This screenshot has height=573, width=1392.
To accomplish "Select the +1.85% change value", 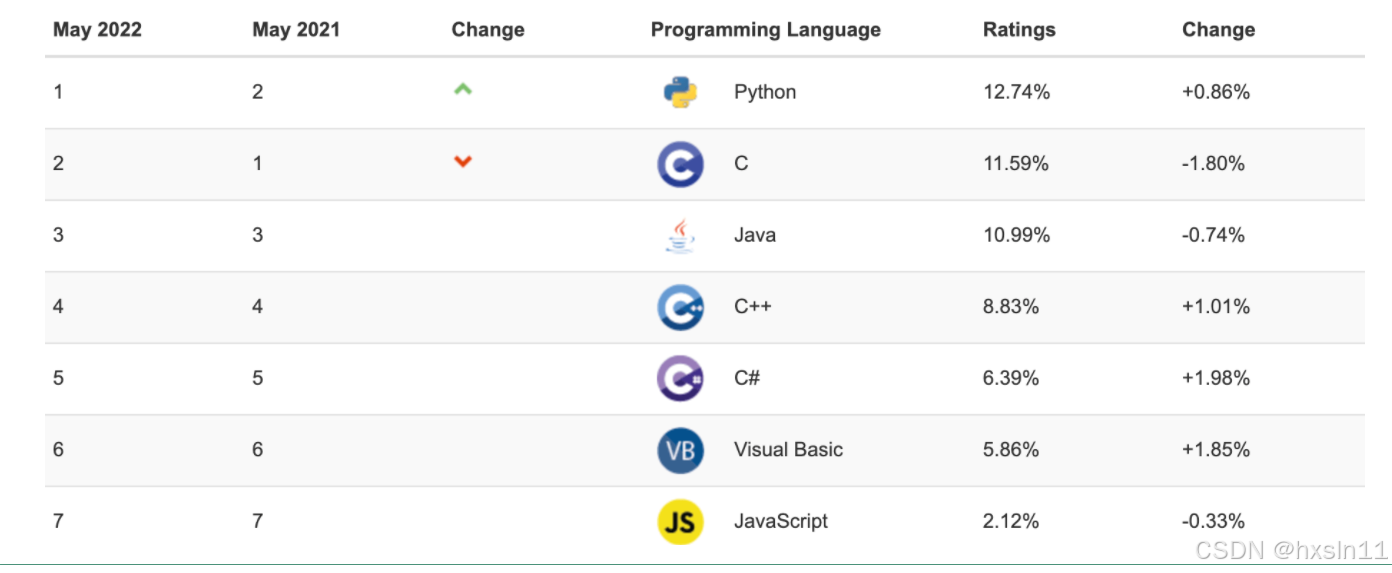I will click(1216, 450).
